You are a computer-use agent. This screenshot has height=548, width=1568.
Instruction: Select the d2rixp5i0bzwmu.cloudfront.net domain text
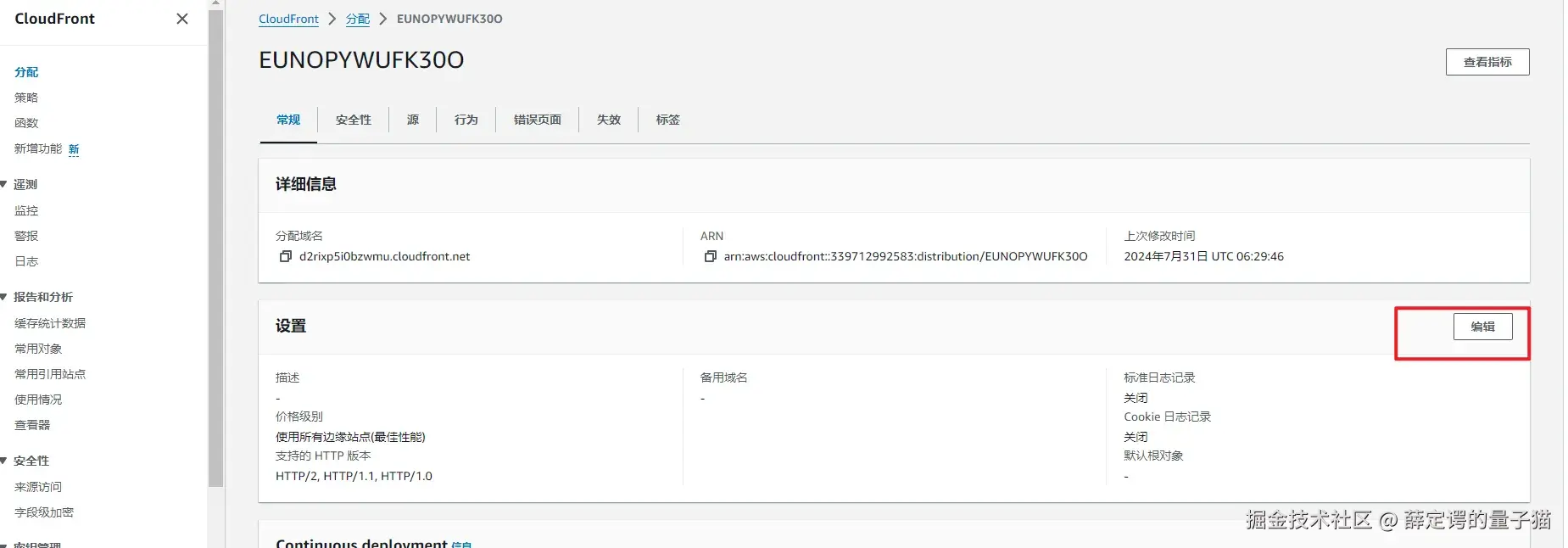[x=384, y=256]
